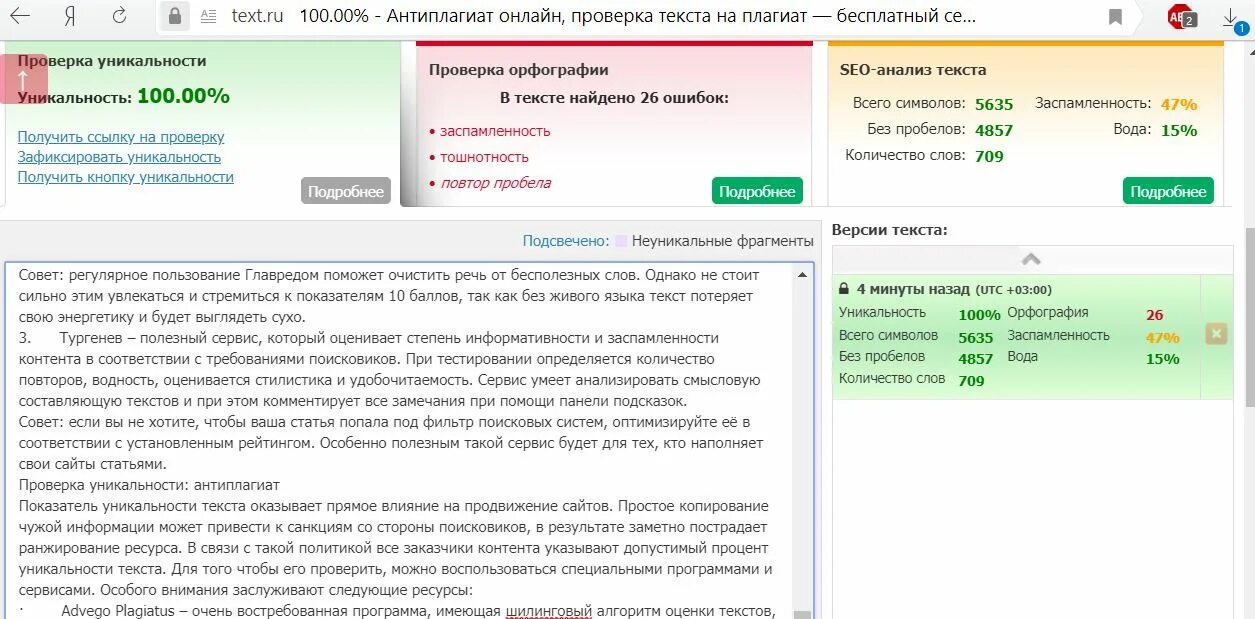Click the 'Проверка уникальности: антиплагиат' line in text

click(149, 485)
